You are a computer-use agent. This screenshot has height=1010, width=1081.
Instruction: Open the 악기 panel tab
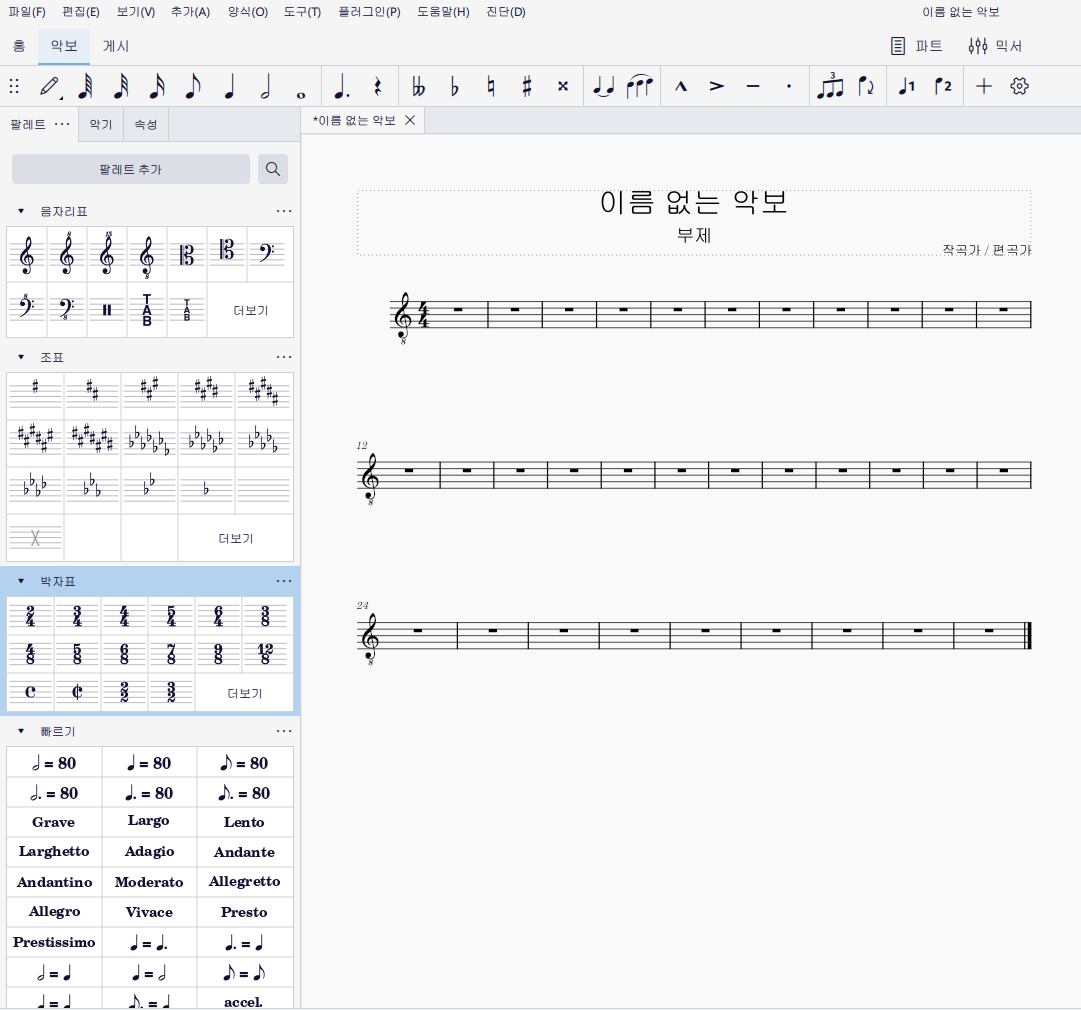coord(101,124)
